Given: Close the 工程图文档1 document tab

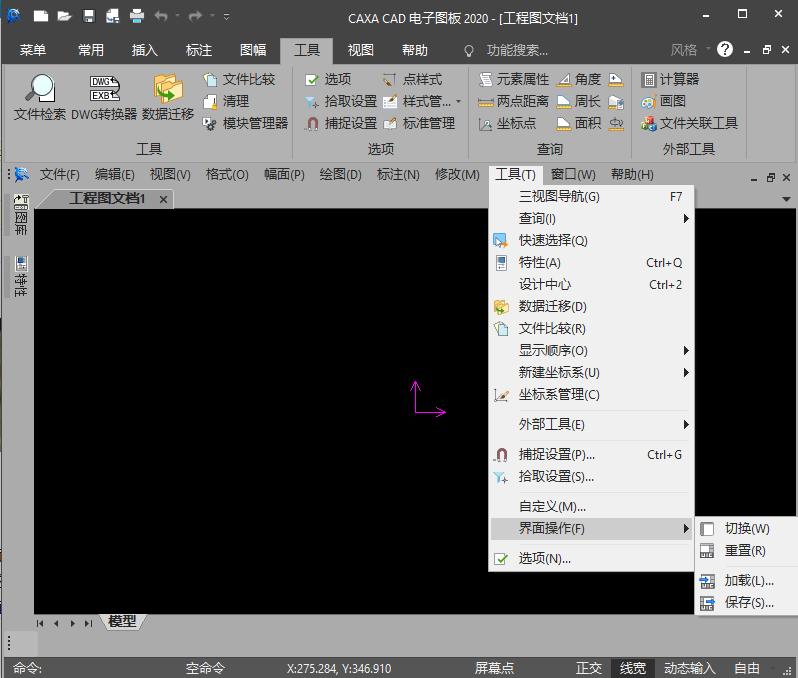Looking at the screenshot, I should coord(163,199).
